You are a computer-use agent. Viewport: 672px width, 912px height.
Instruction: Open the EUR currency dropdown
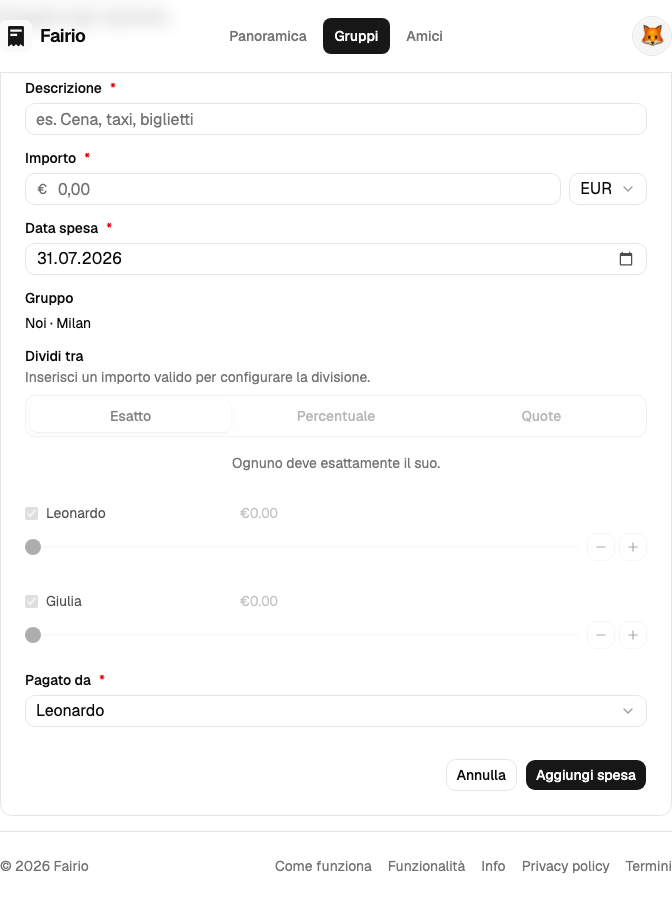pyautogui.click(x=607, y=189)
